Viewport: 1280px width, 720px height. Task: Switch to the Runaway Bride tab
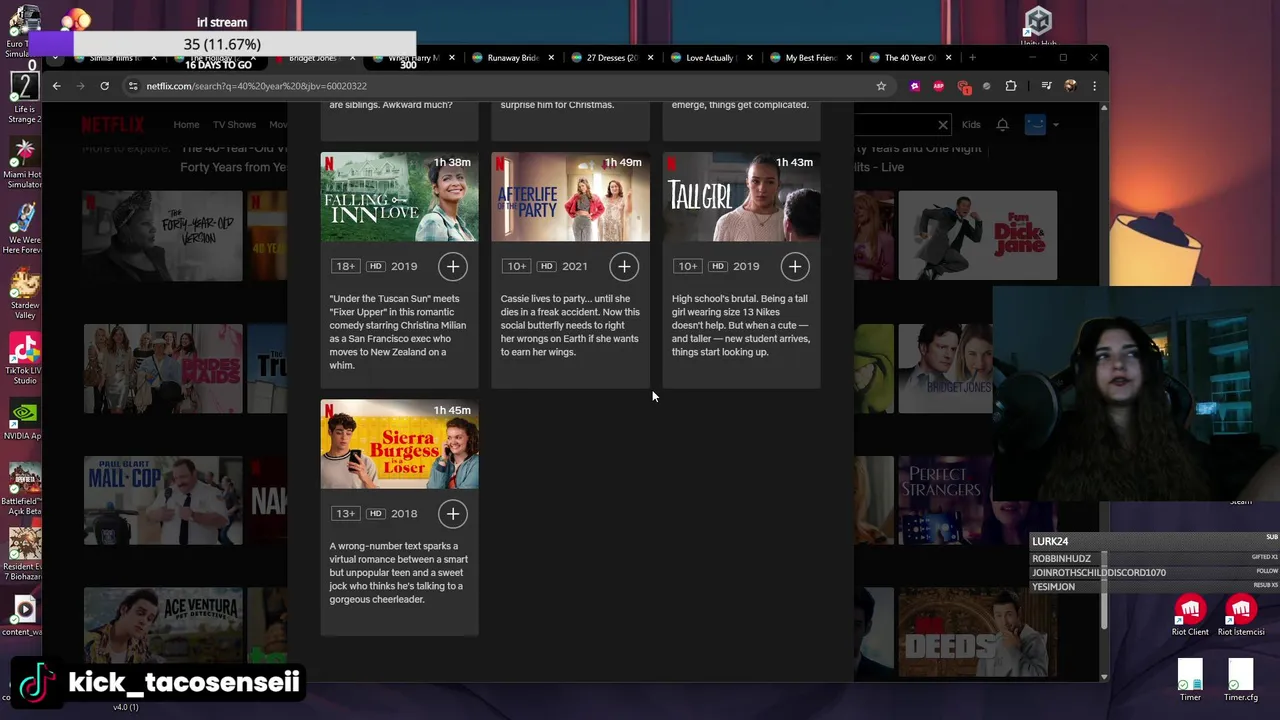[513, 58]
